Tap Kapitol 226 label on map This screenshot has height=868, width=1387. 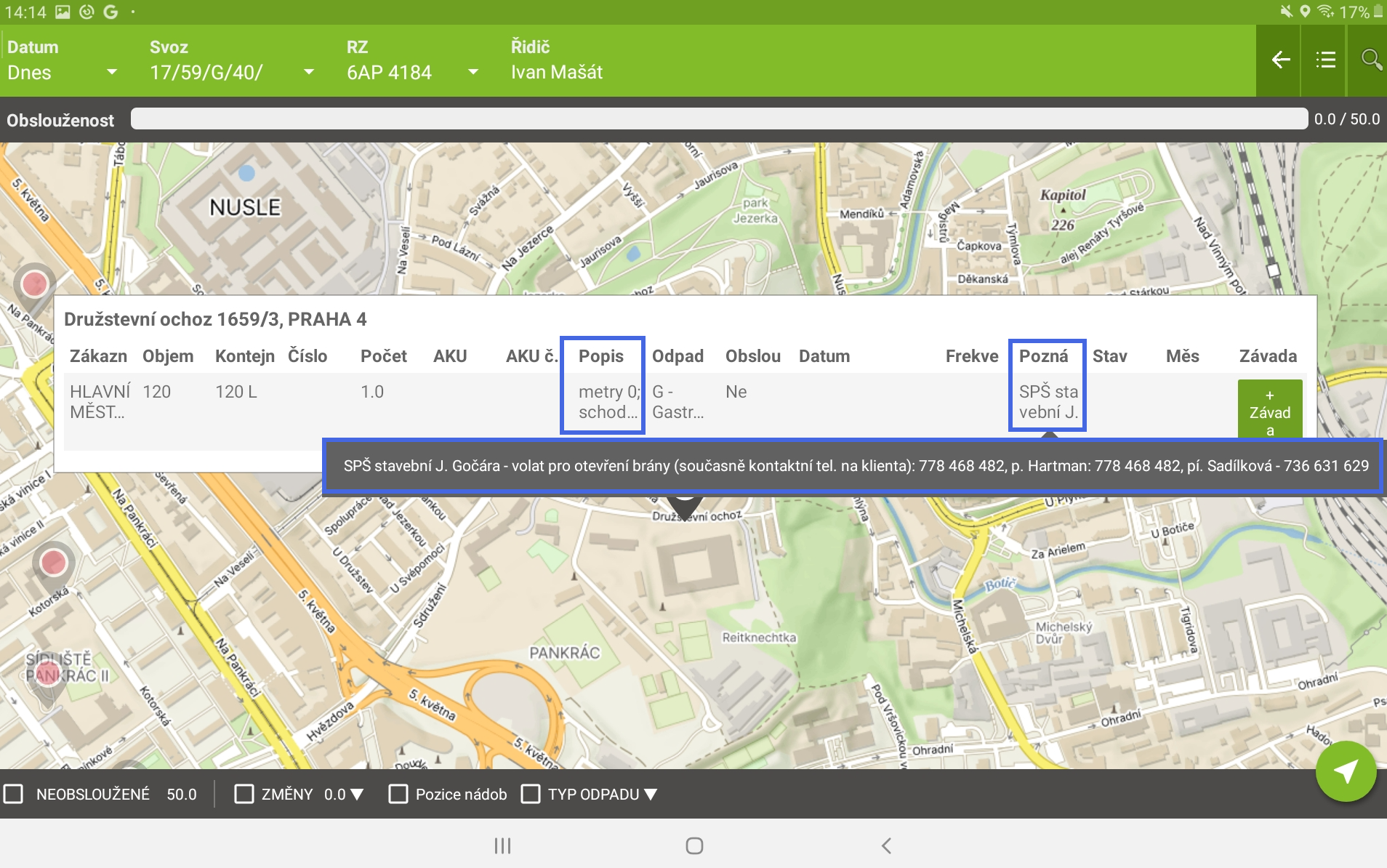[1063, 210]
